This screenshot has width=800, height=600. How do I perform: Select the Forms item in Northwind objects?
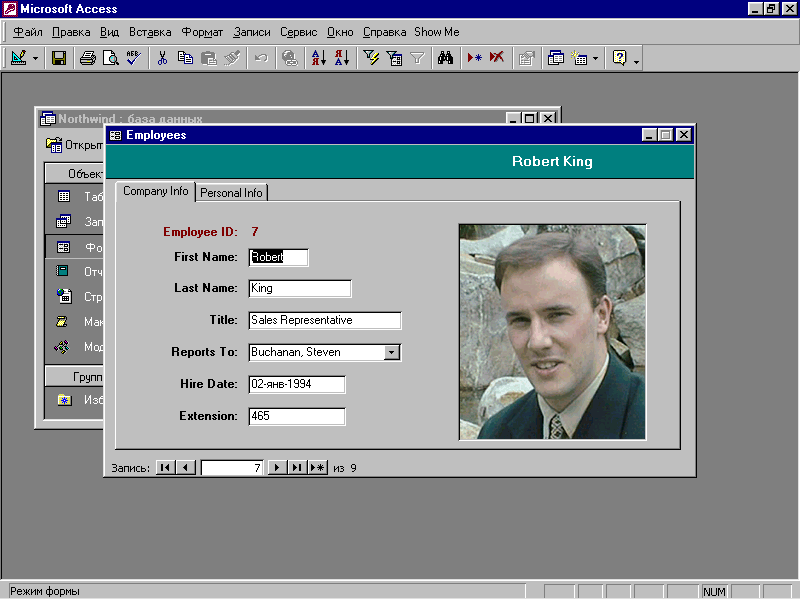74,247
